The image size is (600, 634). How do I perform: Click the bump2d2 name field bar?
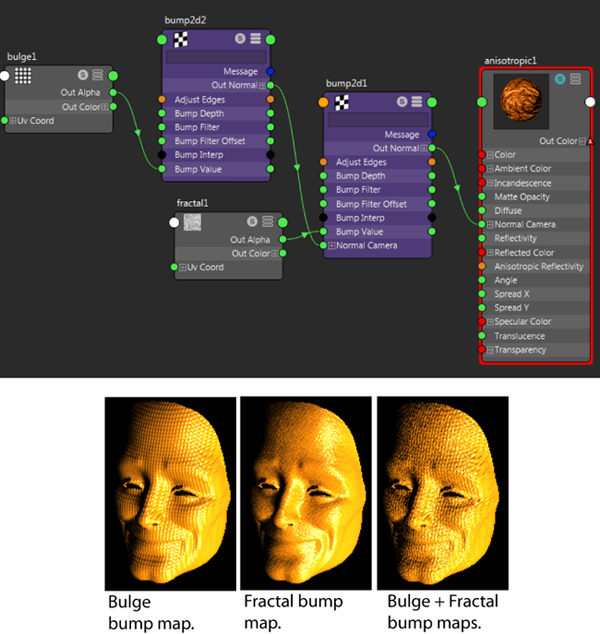216,57
